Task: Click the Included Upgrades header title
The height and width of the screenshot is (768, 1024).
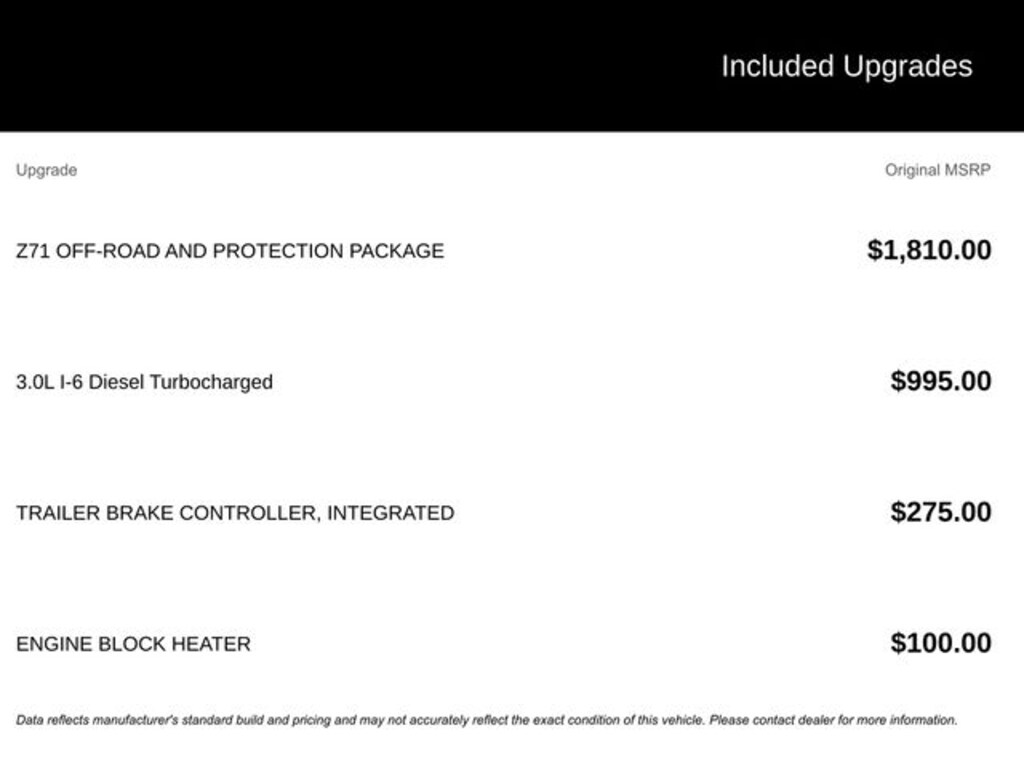Action: click(x=846, y=66)
